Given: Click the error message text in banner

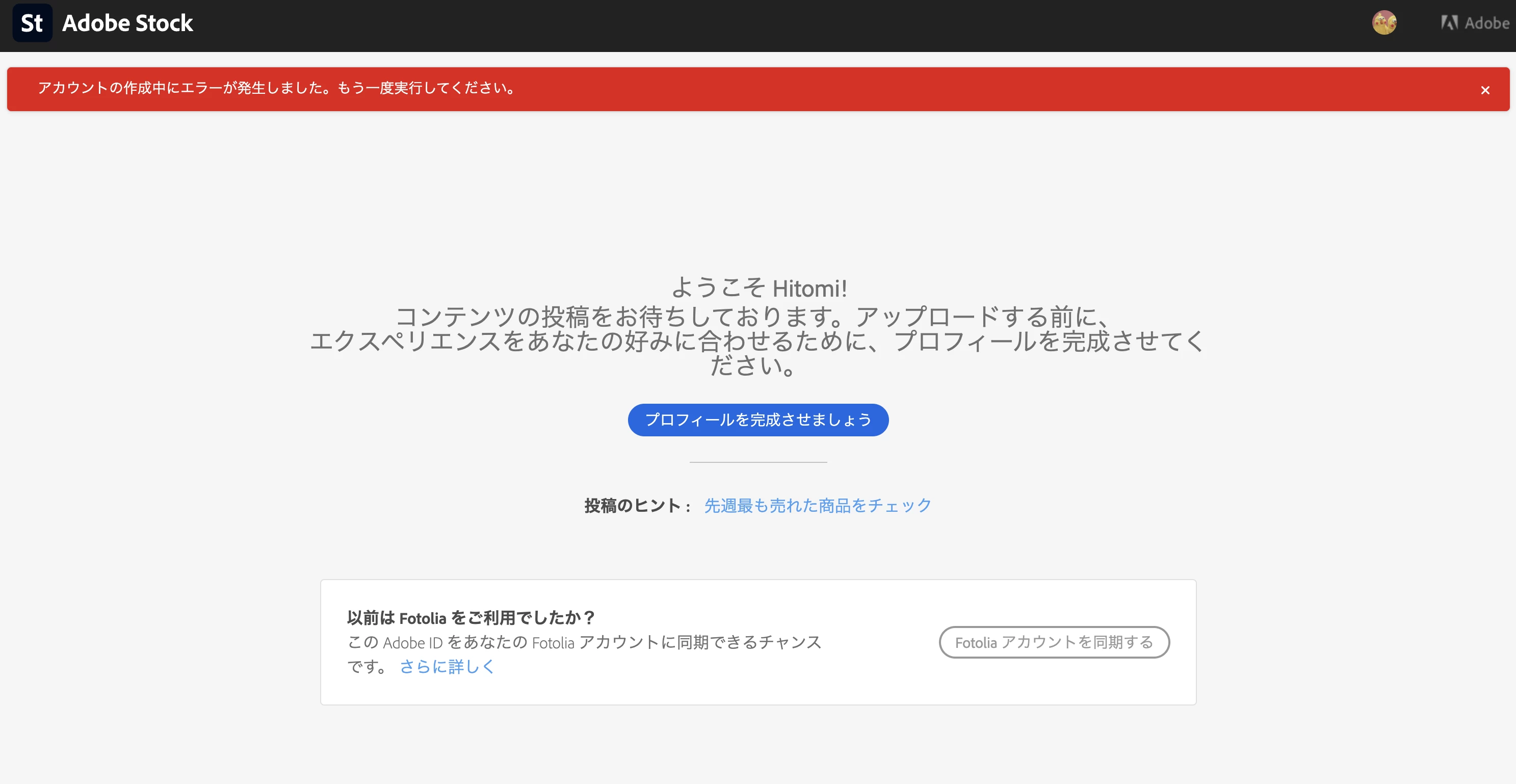Looking at the screenshot, I should pos(277,88).
